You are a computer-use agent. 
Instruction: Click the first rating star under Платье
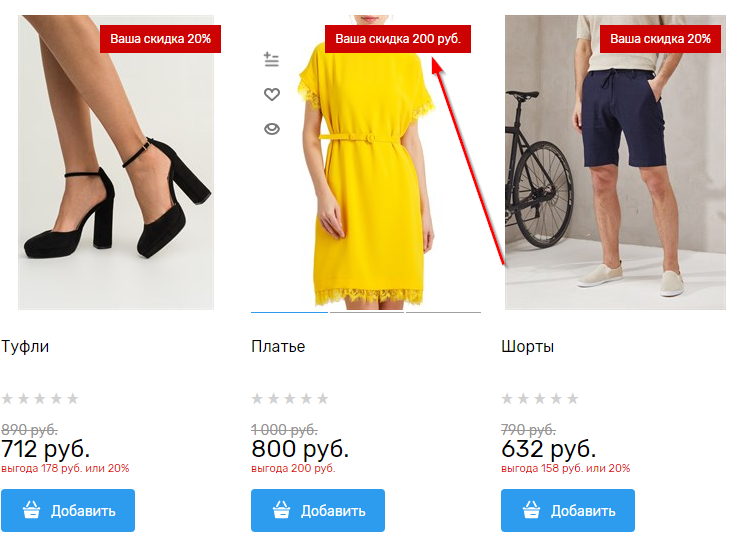257,398
